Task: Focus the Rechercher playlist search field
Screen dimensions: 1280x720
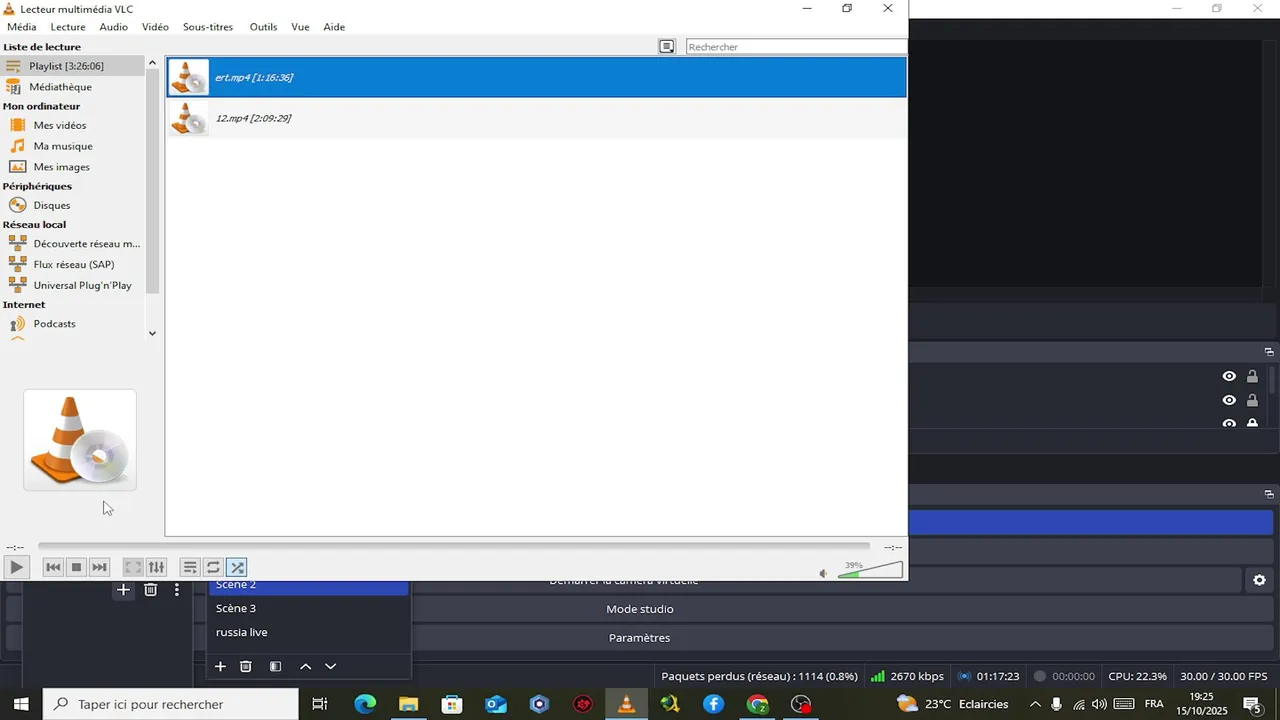Action: tap(796, 47)
